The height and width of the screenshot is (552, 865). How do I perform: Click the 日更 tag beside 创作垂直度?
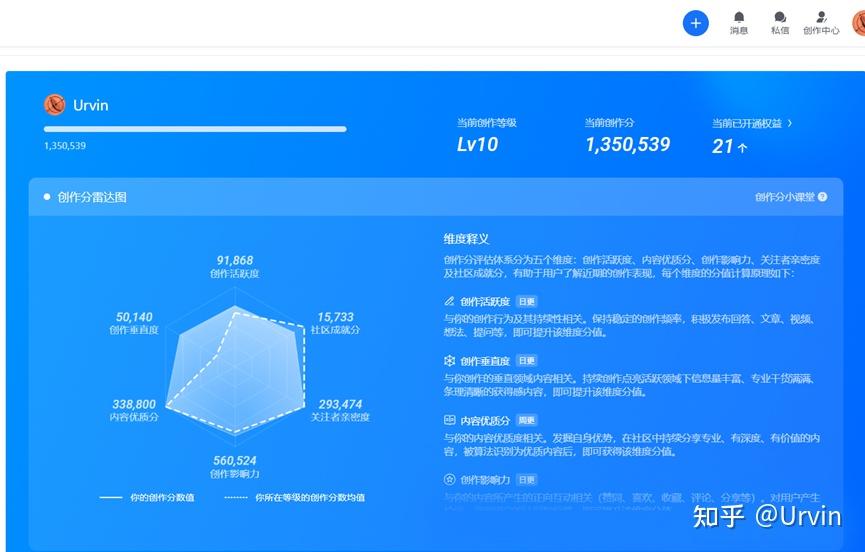(527, 361)
